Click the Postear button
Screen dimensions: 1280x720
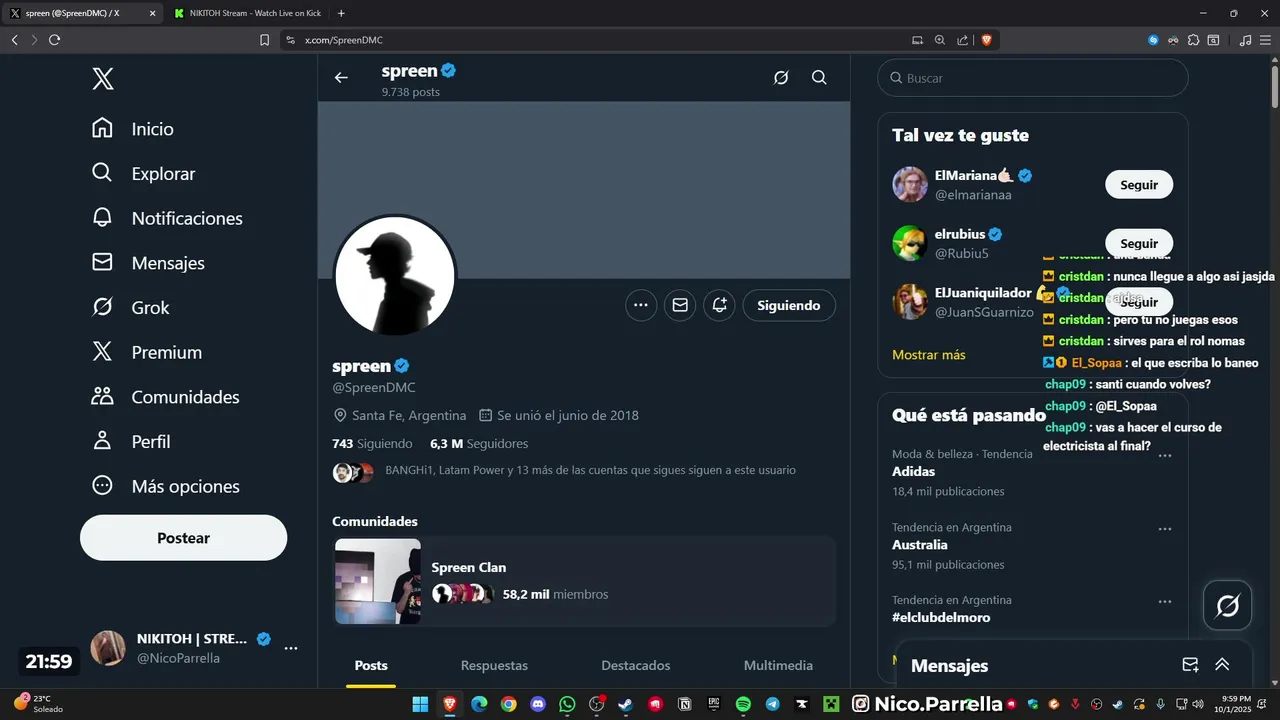[183, 538]
